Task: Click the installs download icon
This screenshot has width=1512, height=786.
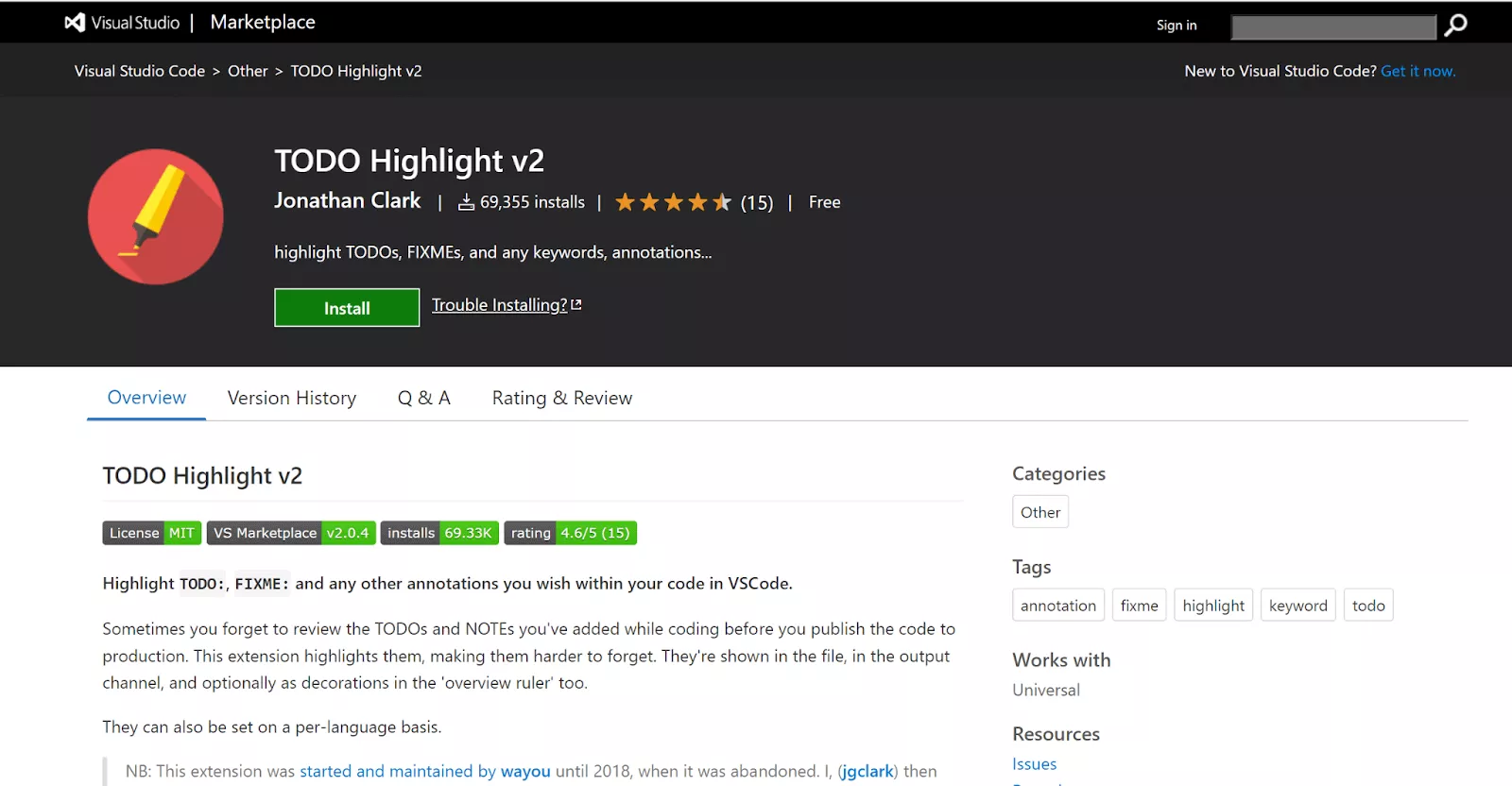Action: point(466,202)
